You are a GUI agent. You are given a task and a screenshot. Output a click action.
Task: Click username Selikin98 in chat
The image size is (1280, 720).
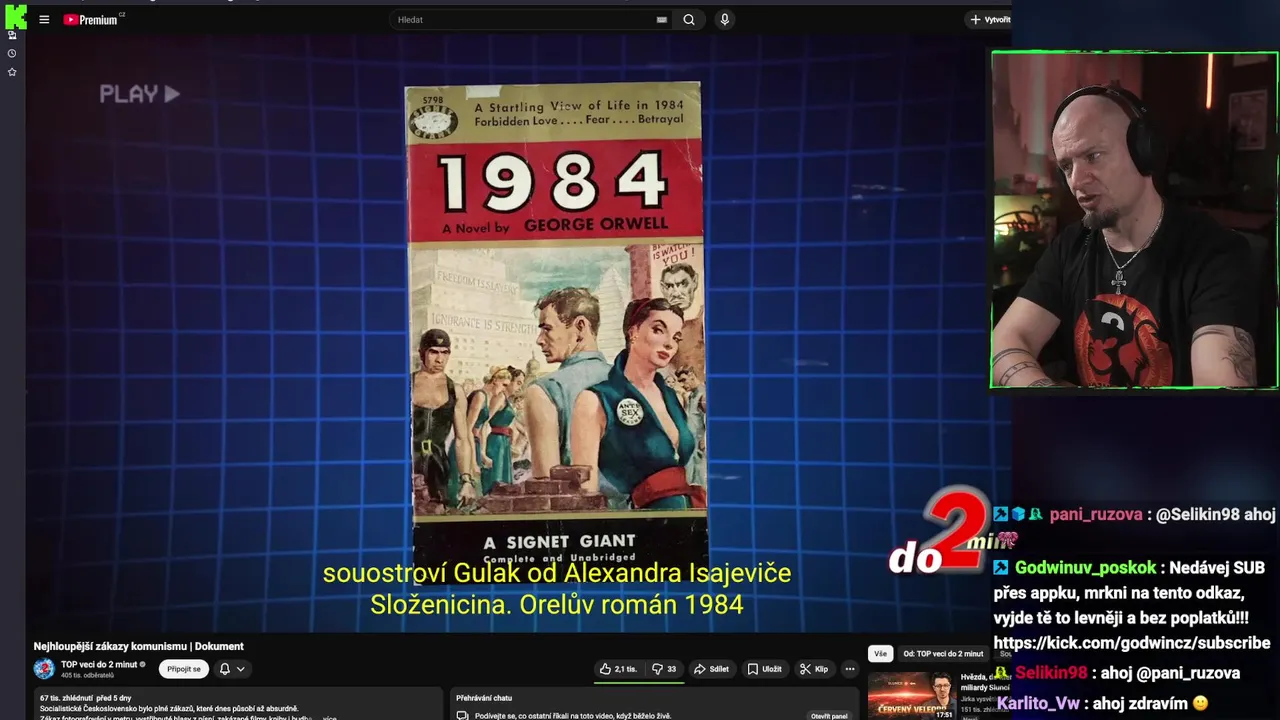tap(1051, 673)
